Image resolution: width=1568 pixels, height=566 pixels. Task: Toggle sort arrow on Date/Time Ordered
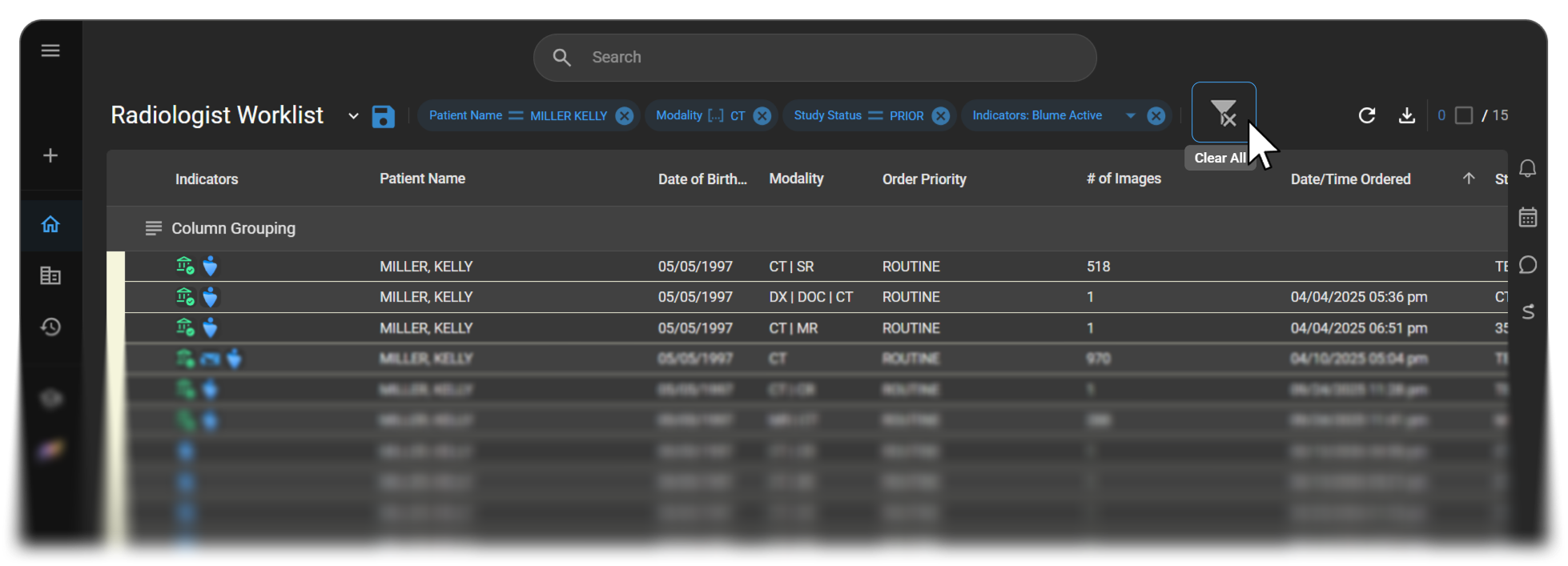[x=1469, y=179]
